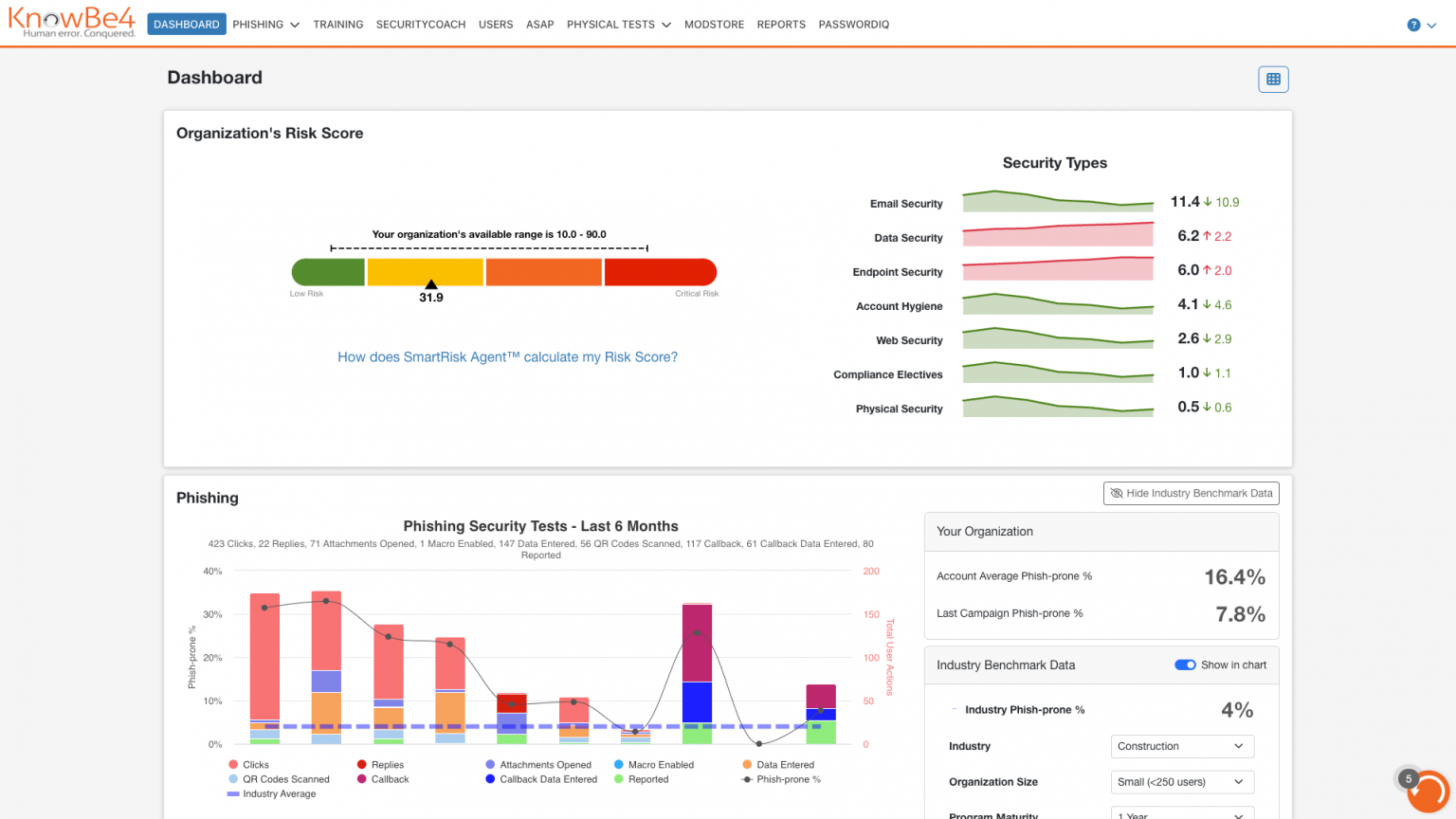Open the orange chat widget bubble

tap(1428, 792)
